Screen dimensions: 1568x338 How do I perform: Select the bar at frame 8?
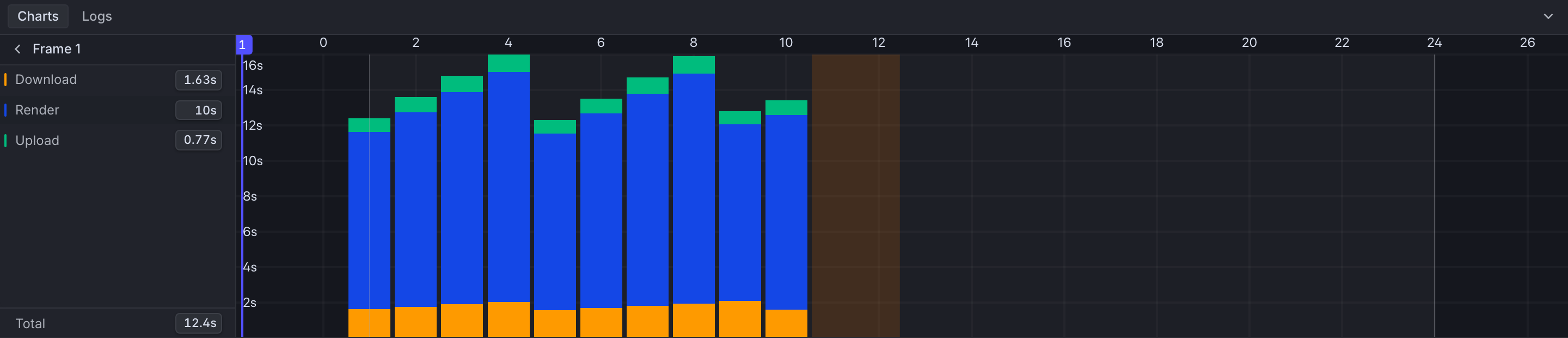click(x=693, y=196)
